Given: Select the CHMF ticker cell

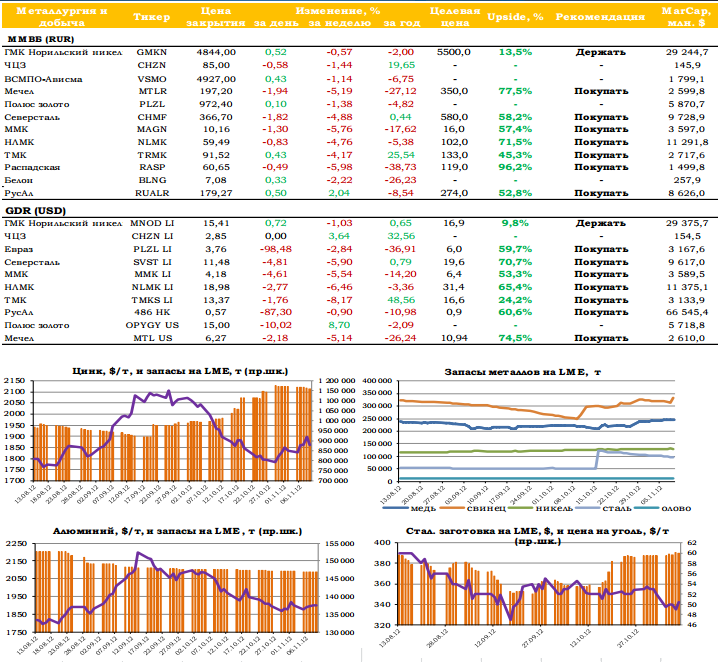Looking at the screenshot, I should (152, 117).
